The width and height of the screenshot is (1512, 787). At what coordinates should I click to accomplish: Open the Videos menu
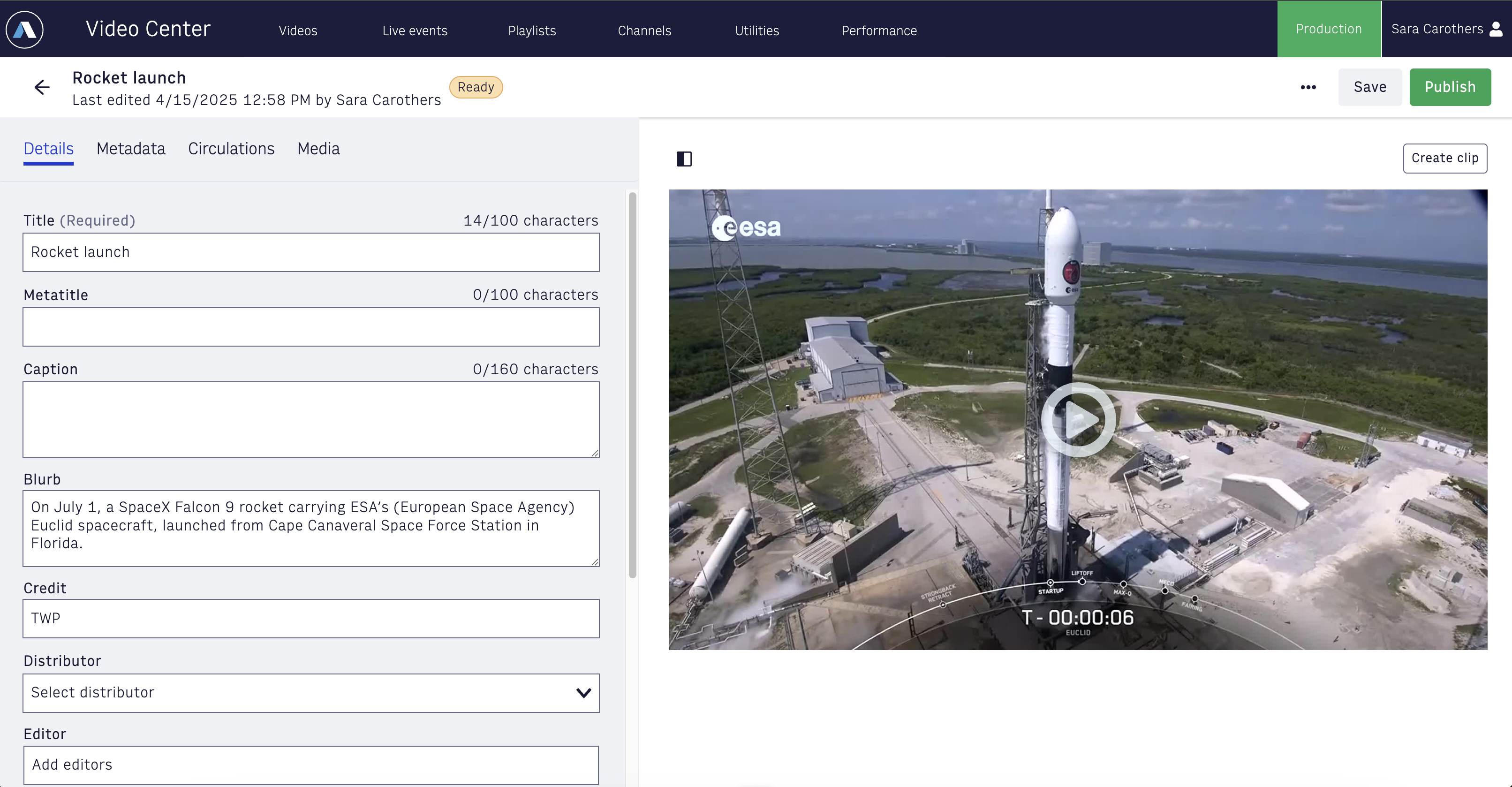[x=298, y=30]
